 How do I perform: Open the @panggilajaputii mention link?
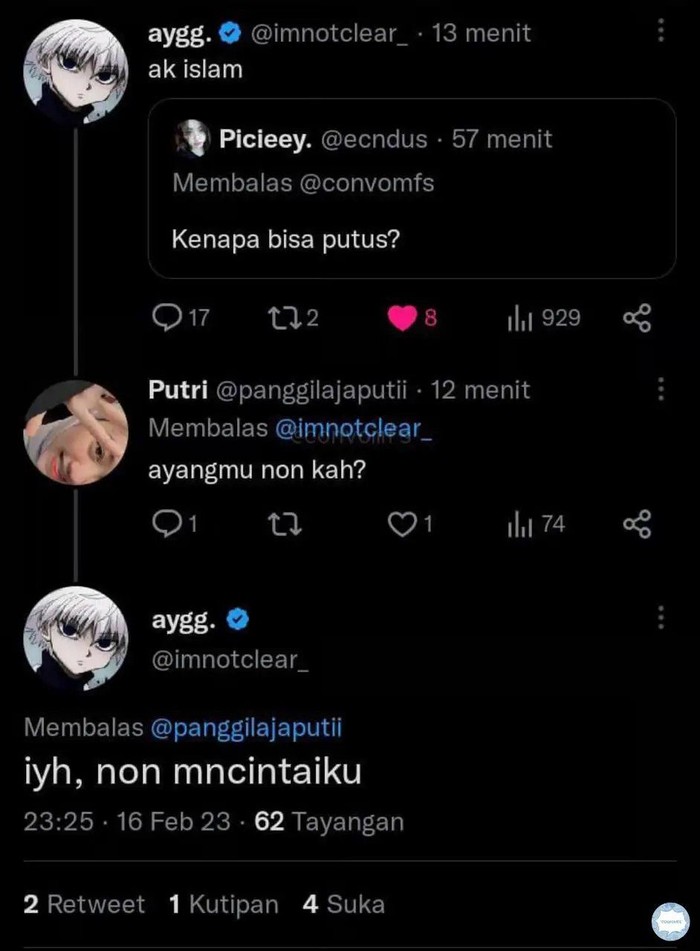click(x=246, y=729)
